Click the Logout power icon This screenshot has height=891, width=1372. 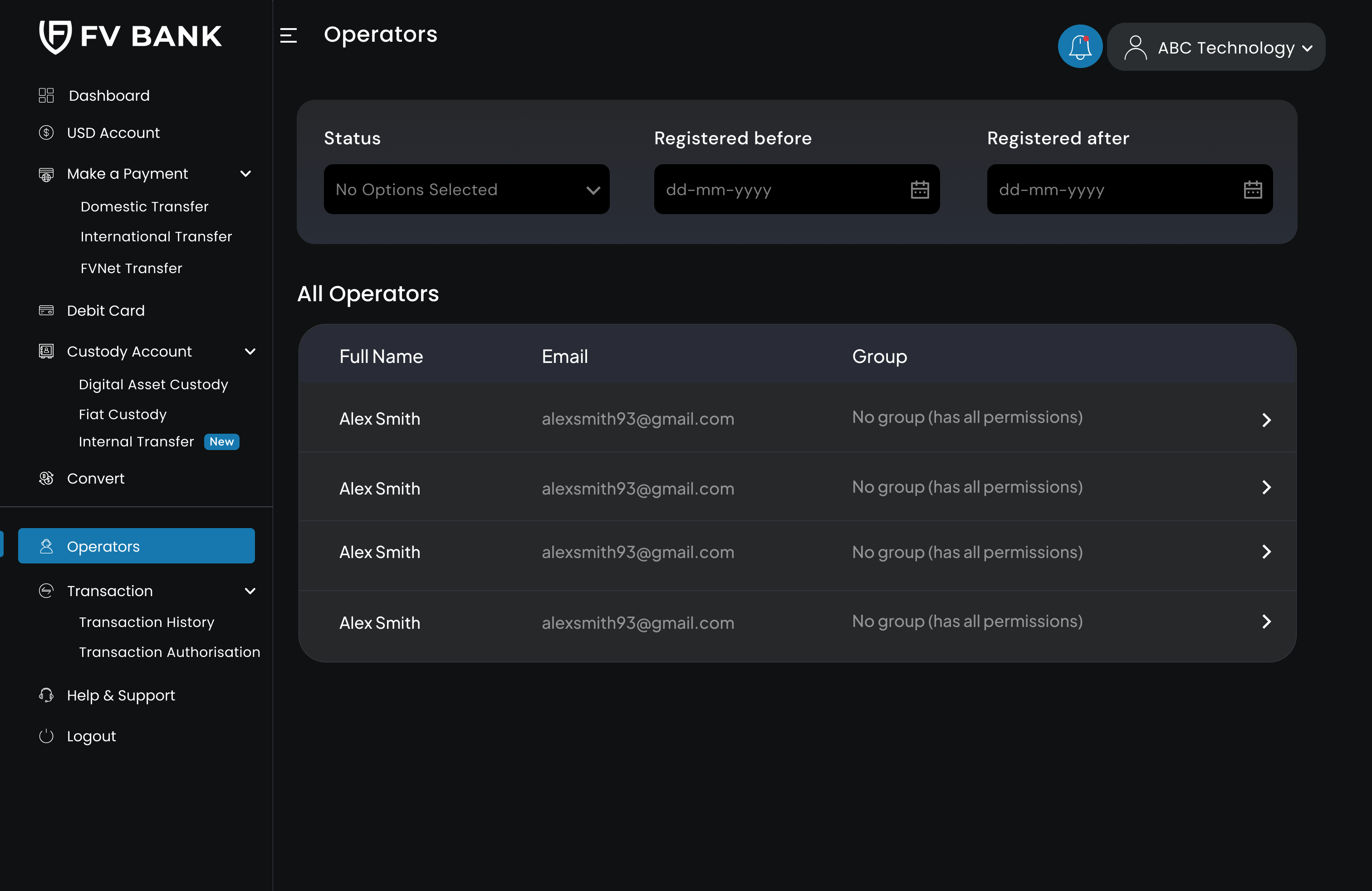point(46,736)
